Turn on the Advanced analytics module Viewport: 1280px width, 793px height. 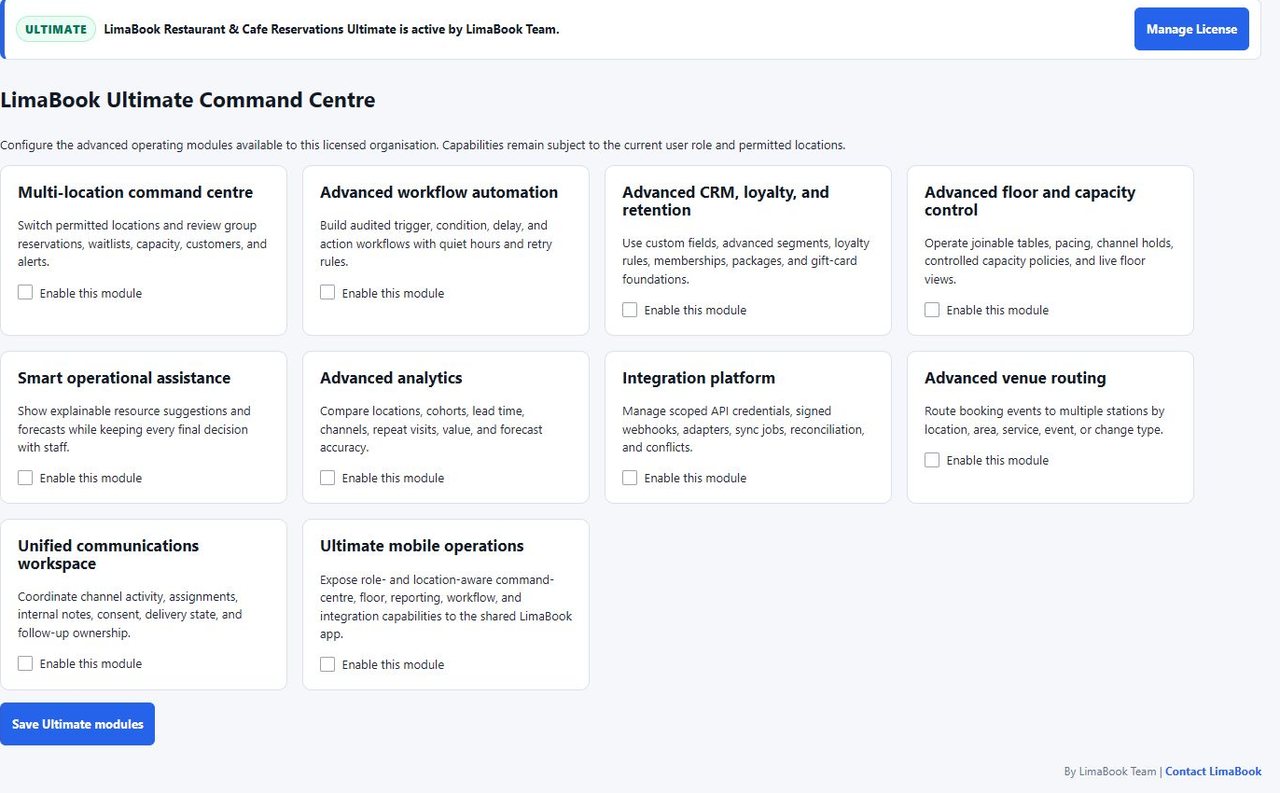click(328, 478)
